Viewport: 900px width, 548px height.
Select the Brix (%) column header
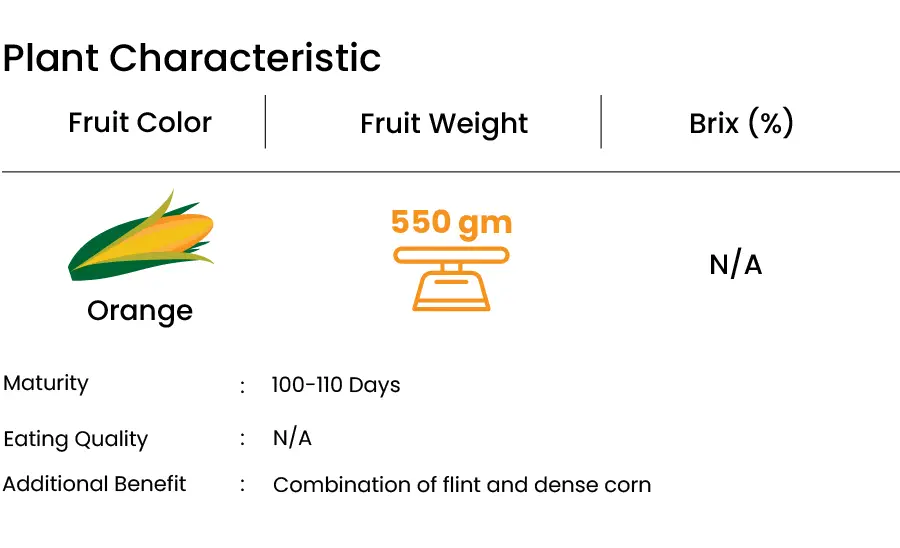click(x=741, y=123)
